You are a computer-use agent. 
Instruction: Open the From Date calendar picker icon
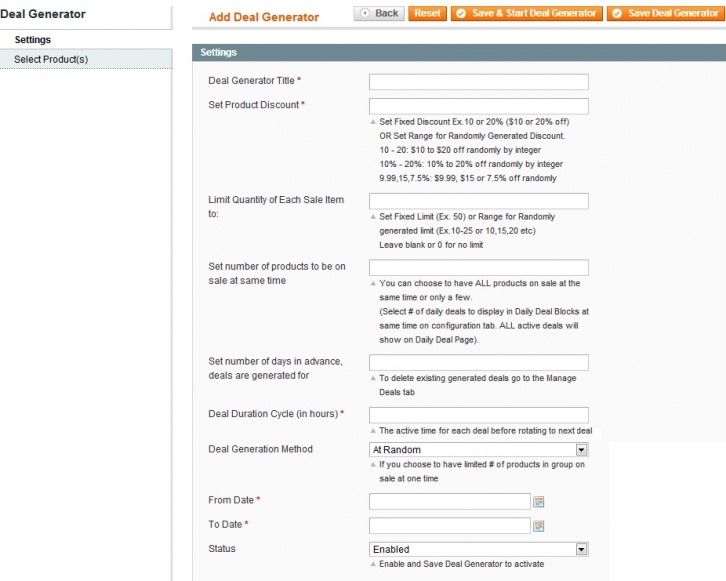pos(538,501)
